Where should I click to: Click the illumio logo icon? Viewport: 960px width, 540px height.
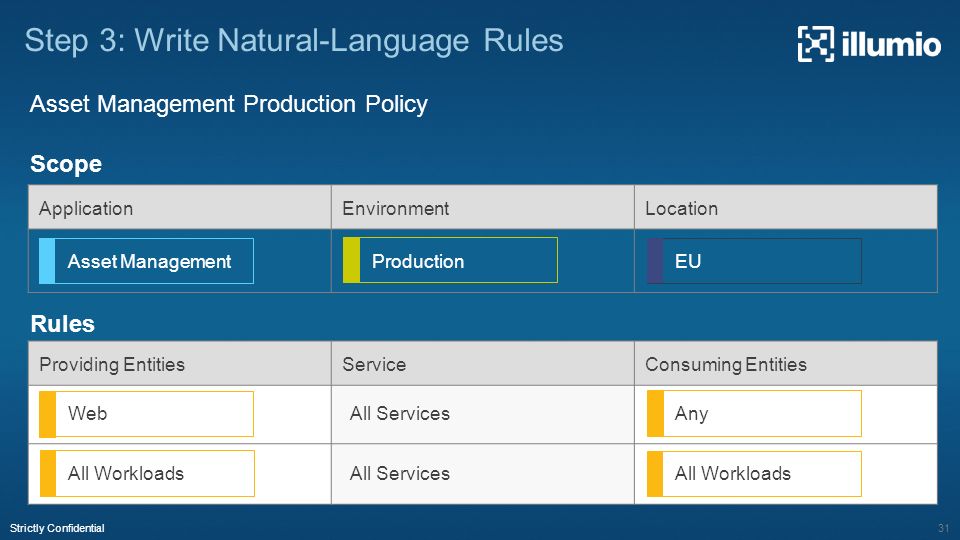(x=816, y=44)
